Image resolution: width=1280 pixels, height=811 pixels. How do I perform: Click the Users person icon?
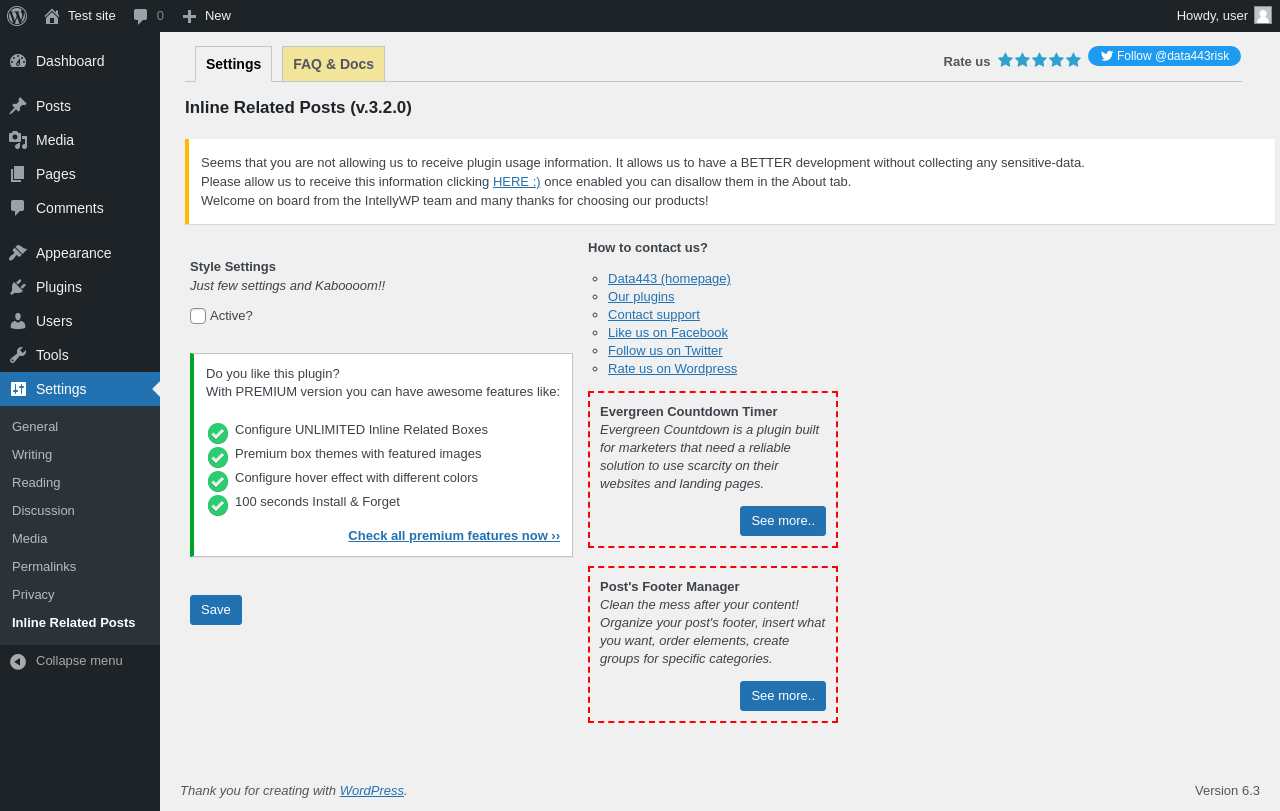click(18, 321)
